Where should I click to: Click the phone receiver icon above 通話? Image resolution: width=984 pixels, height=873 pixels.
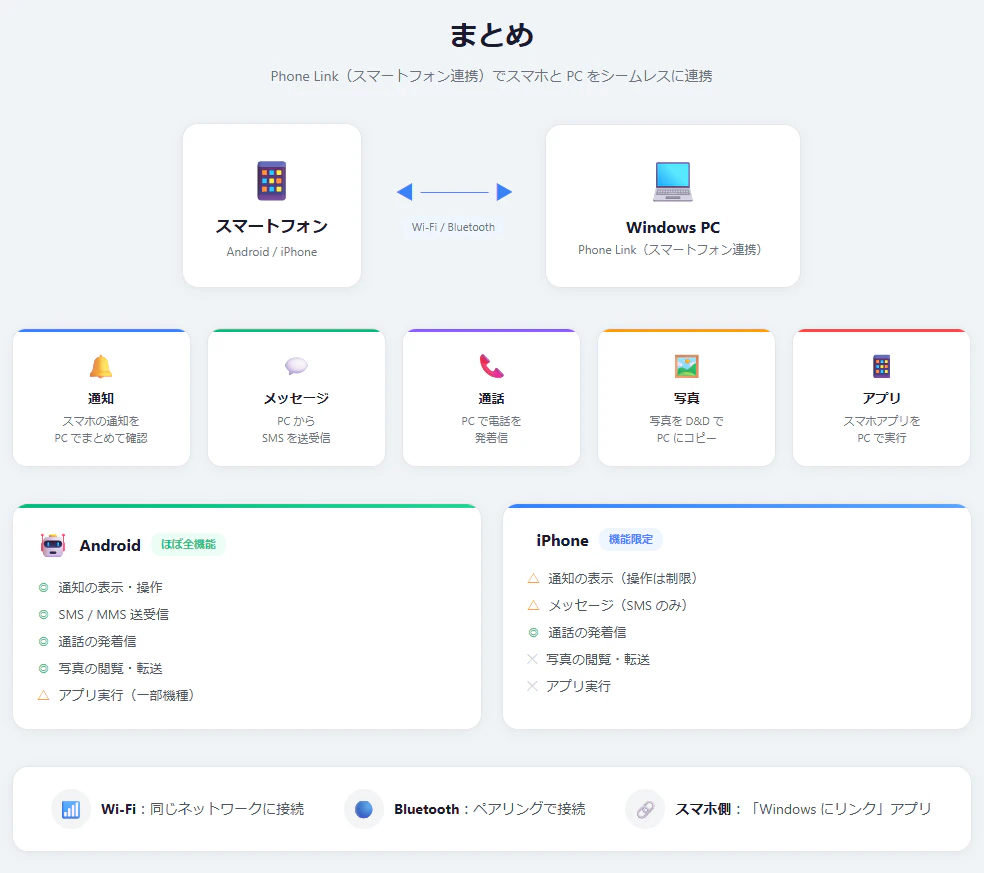(491, 367)
